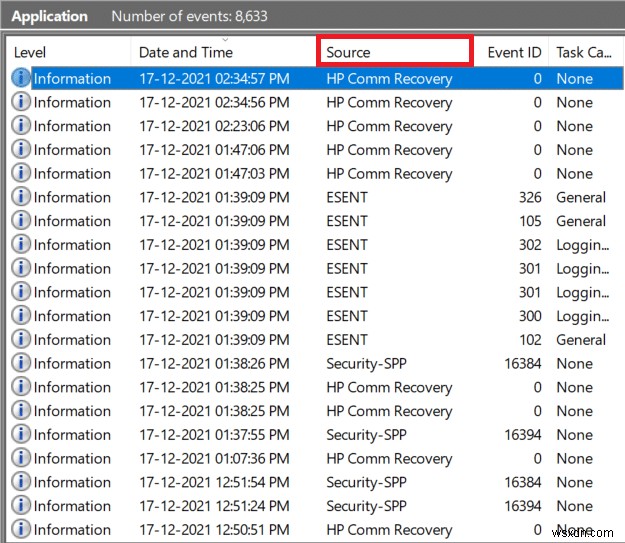Click info icon of ESENT event 102
Screen dimensions: 625x543
click(x=21, y=339)
